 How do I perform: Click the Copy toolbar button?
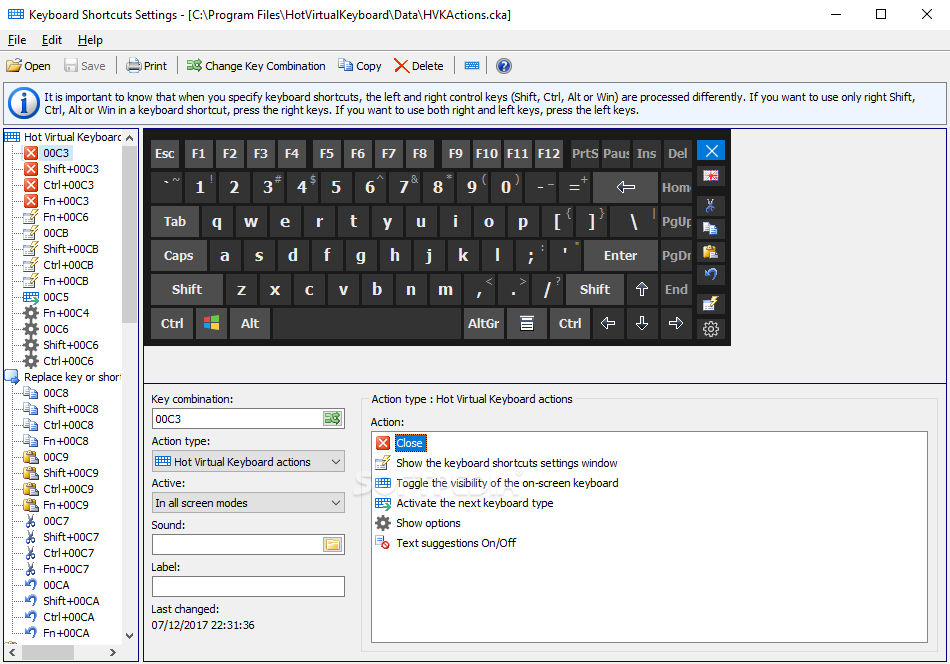click(x=360, y=65)
